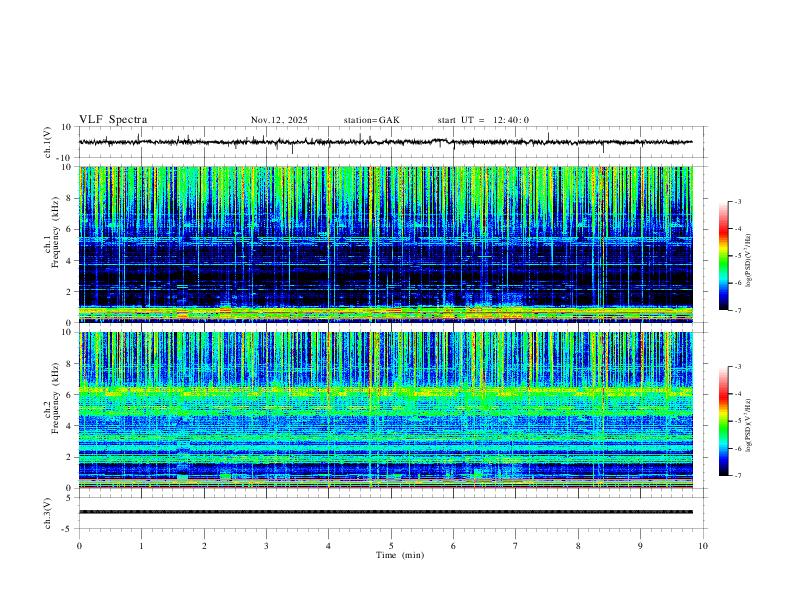Click the '4' kHz tick on ch.1 spectrogram
The image size is (792, 612).
click(70, 261)
